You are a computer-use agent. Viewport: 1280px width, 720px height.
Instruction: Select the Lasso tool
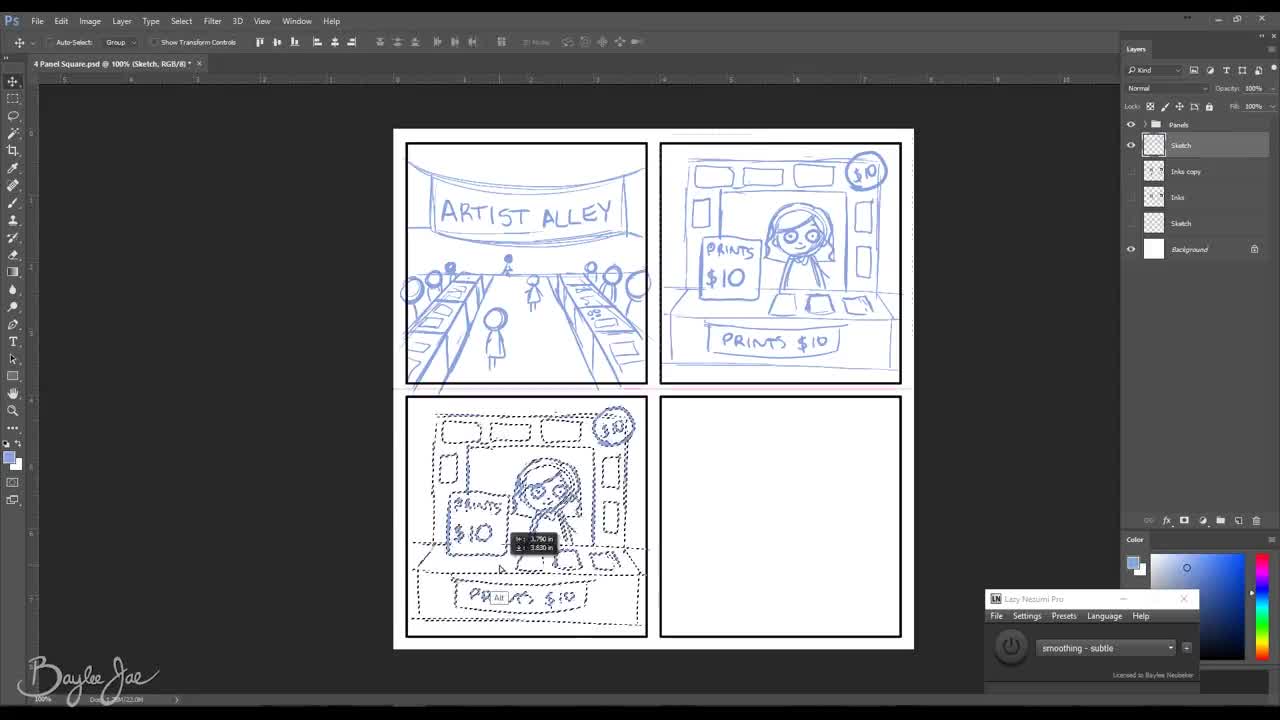point(13,116)
